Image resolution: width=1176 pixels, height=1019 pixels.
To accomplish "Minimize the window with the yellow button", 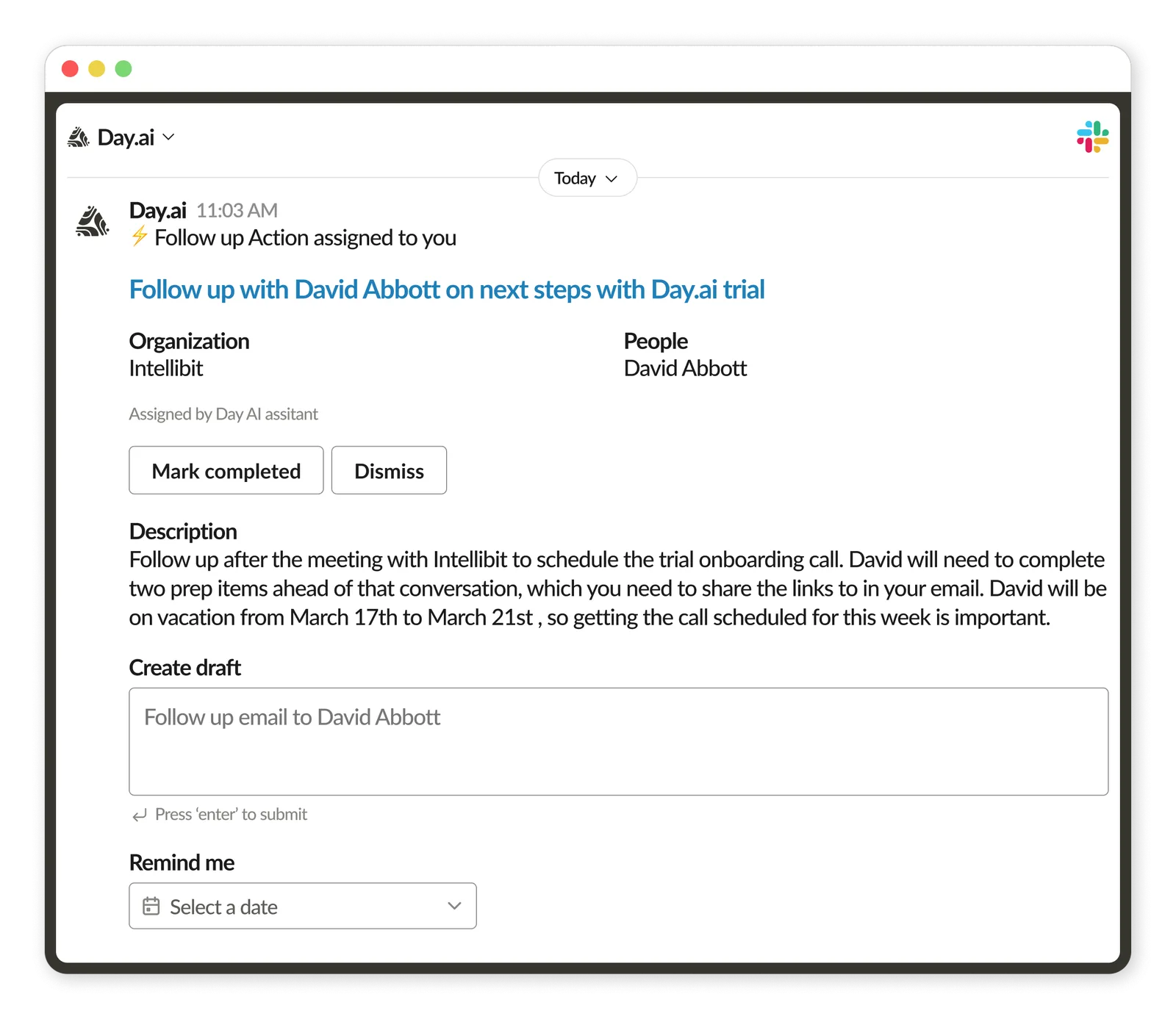I will point(97,68).
